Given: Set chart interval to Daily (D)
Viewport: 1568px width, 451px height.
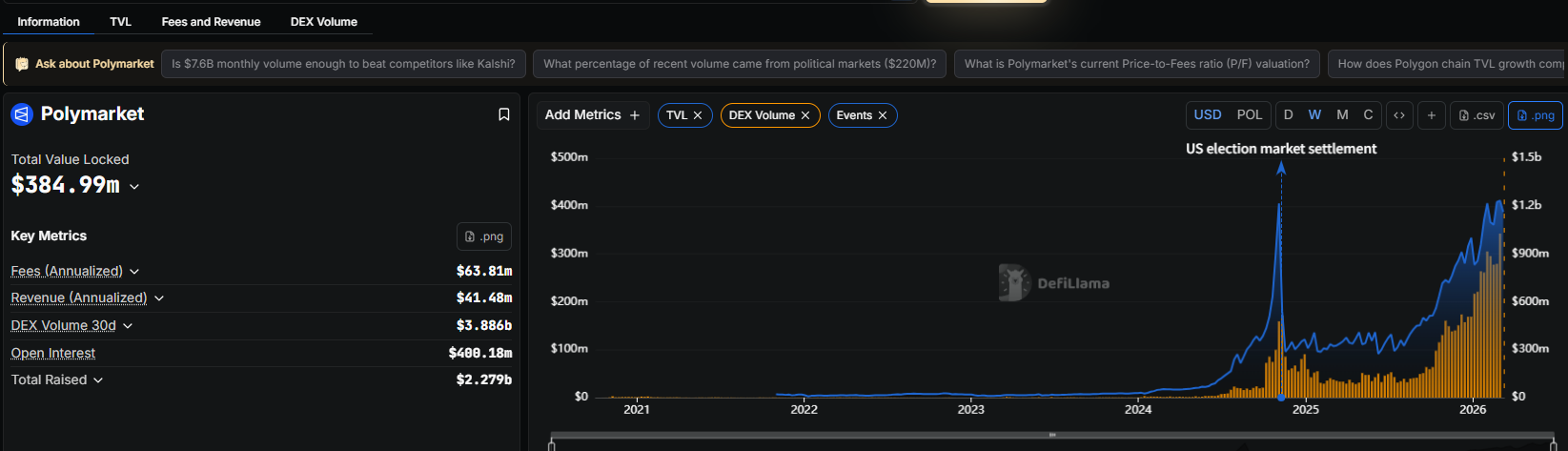Looking at the screenshot, I should click(1288, 114).
